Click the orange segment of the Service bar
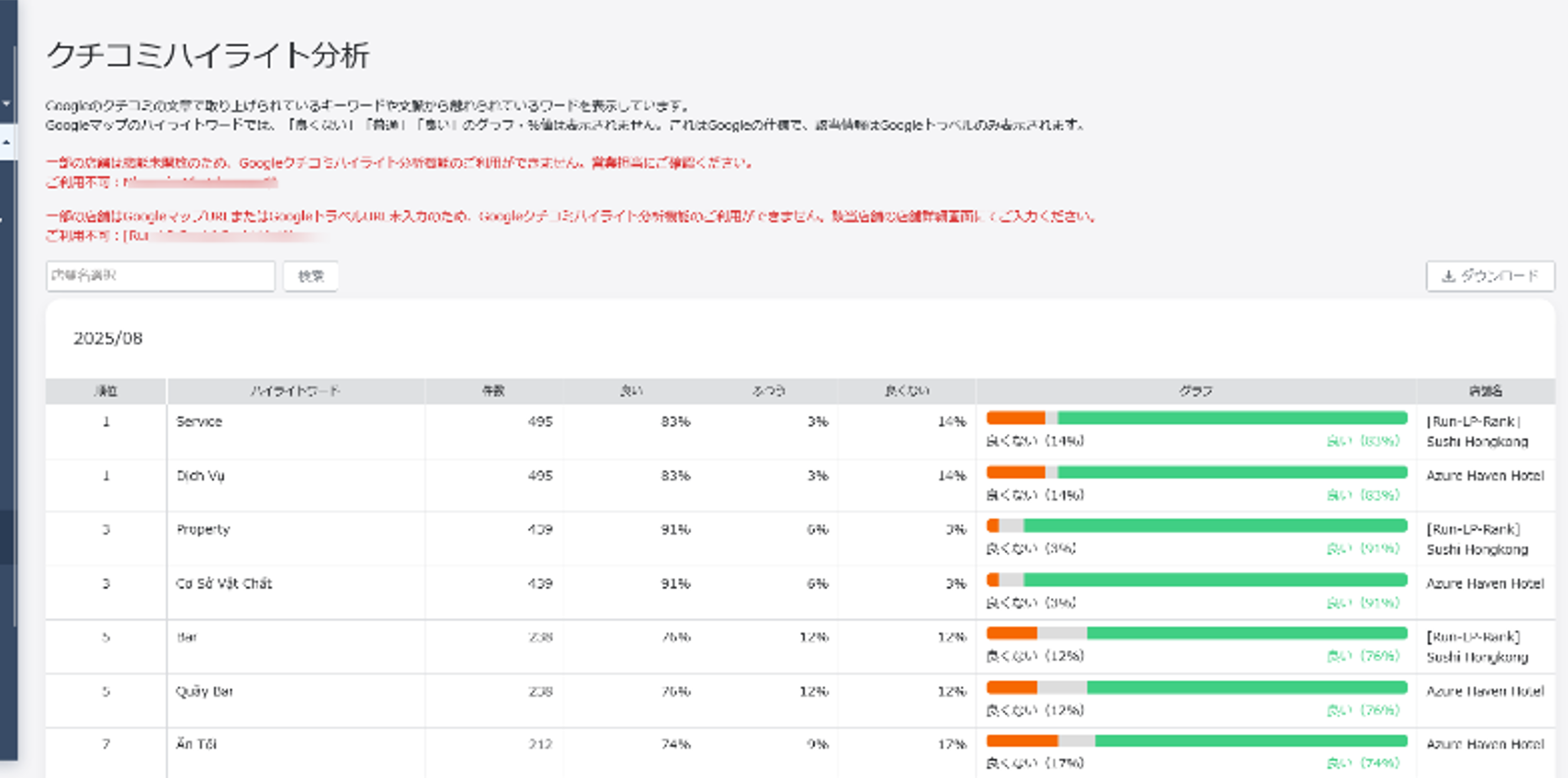The height and width of the screenshot is (778, 1568). pos(1015,418)
